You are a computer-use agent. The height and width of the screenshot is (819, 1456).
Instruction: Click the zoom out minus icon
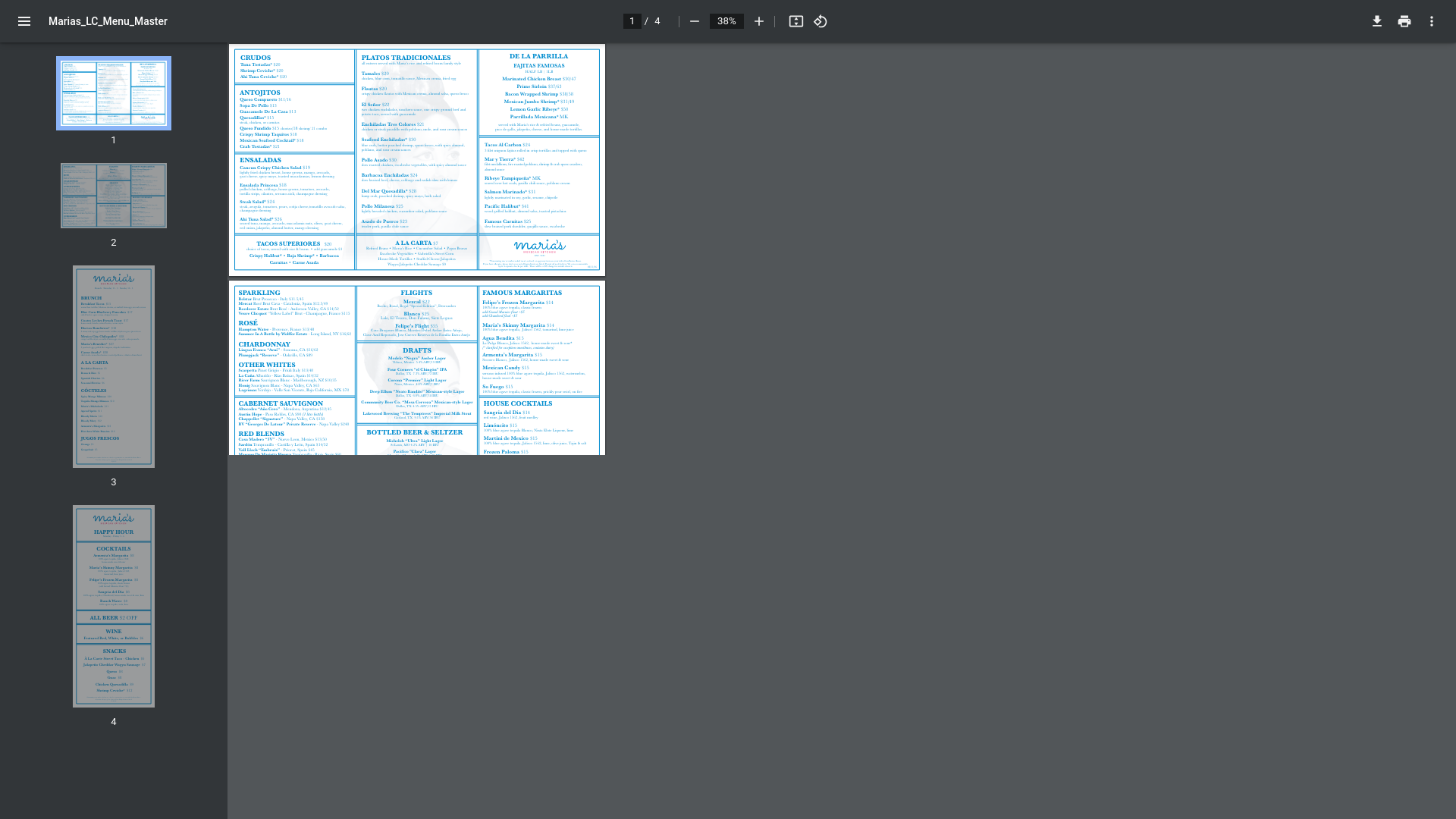point(694,21)
